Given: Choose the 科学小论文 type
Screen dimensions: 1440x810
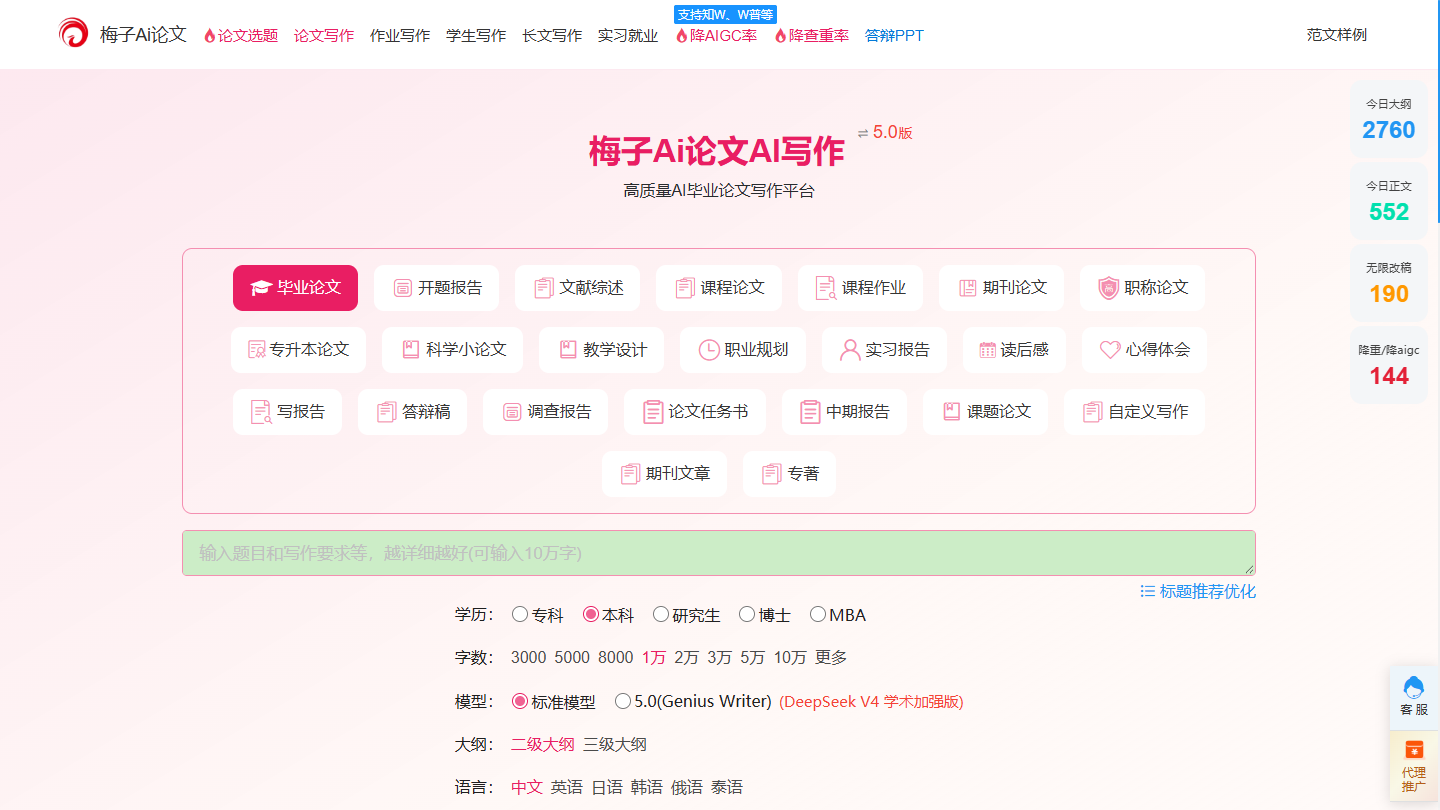Looking at the screenshot, I should 453,350.
